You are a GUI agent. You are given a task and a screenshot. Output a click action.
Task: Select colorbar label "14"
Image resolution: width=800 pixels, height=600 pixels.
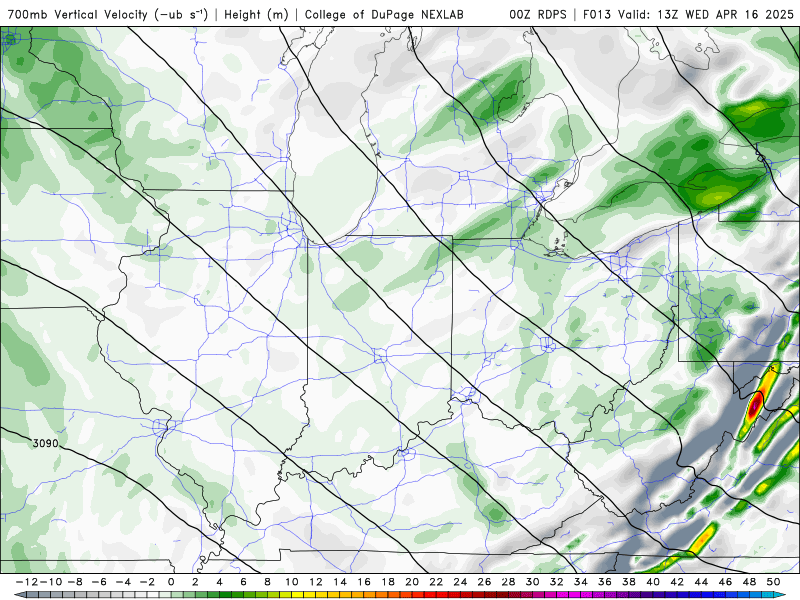pos(340,582)
